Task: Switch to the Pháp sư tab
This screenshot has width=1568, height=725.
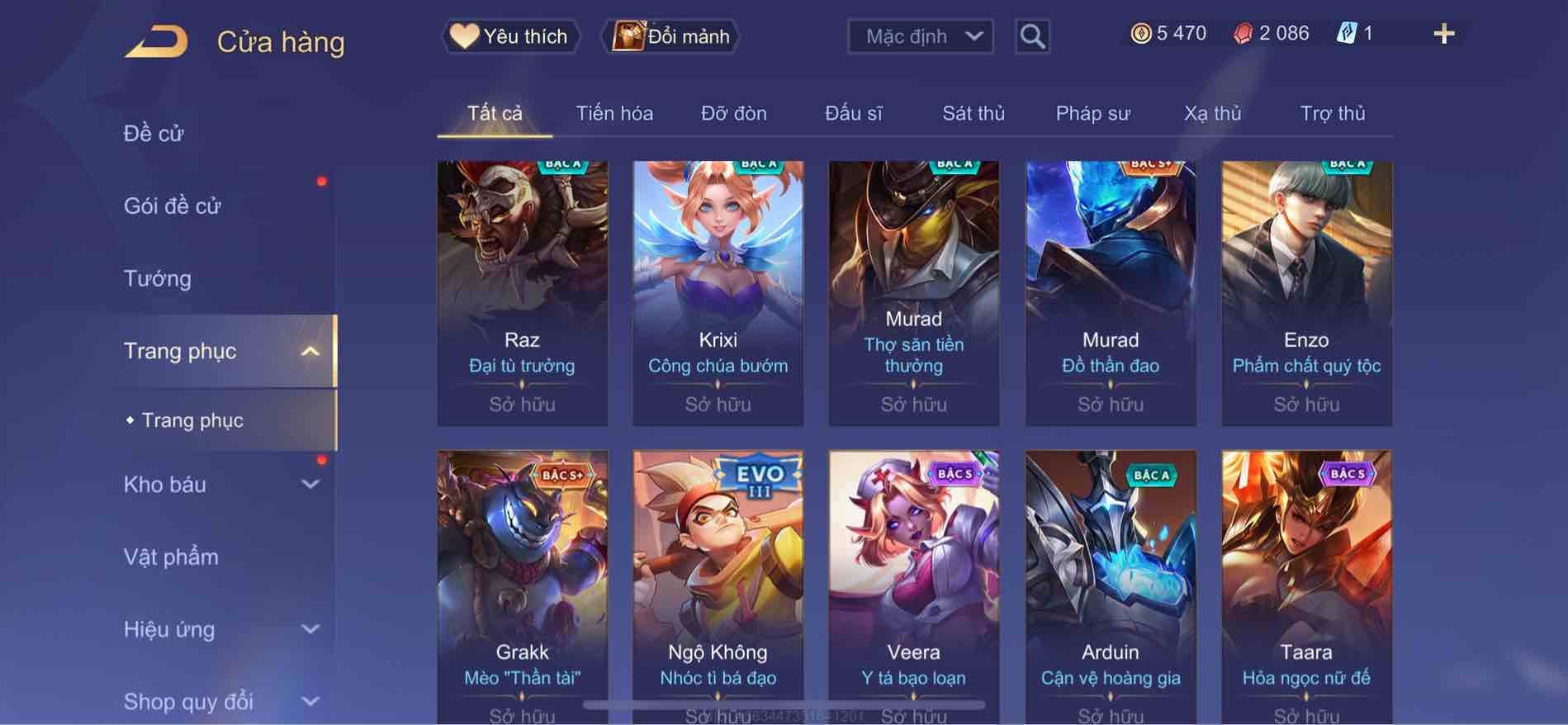Action: [1092, 113]
